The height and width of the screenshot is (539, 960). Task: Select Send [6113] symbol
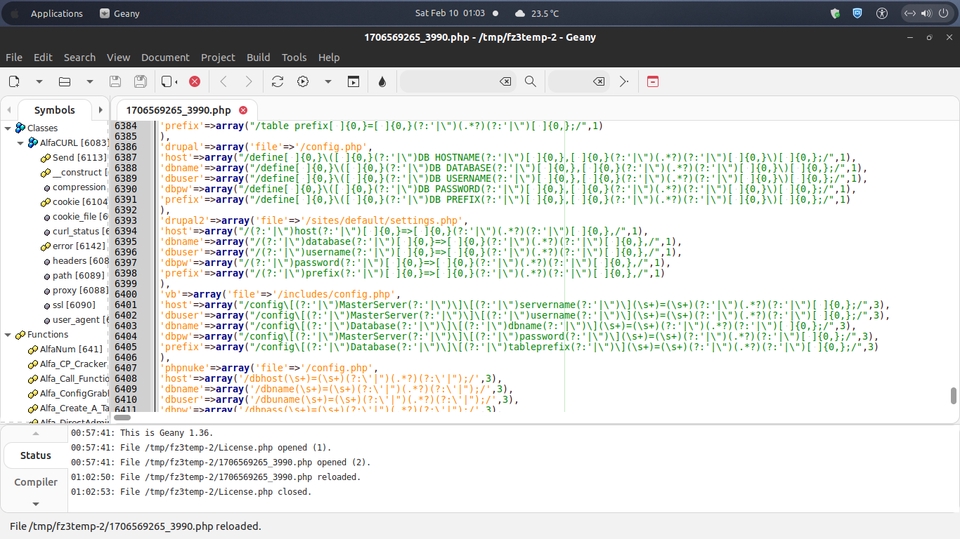click(79, 157)
